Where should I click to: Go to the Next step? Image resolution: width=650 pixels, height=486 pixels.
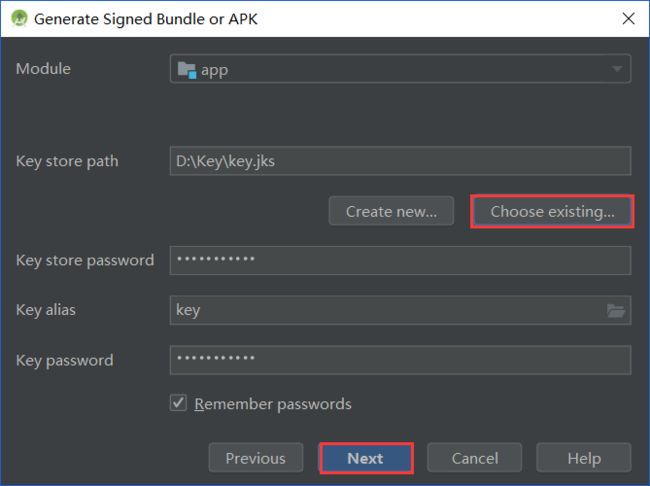point(366,458)
